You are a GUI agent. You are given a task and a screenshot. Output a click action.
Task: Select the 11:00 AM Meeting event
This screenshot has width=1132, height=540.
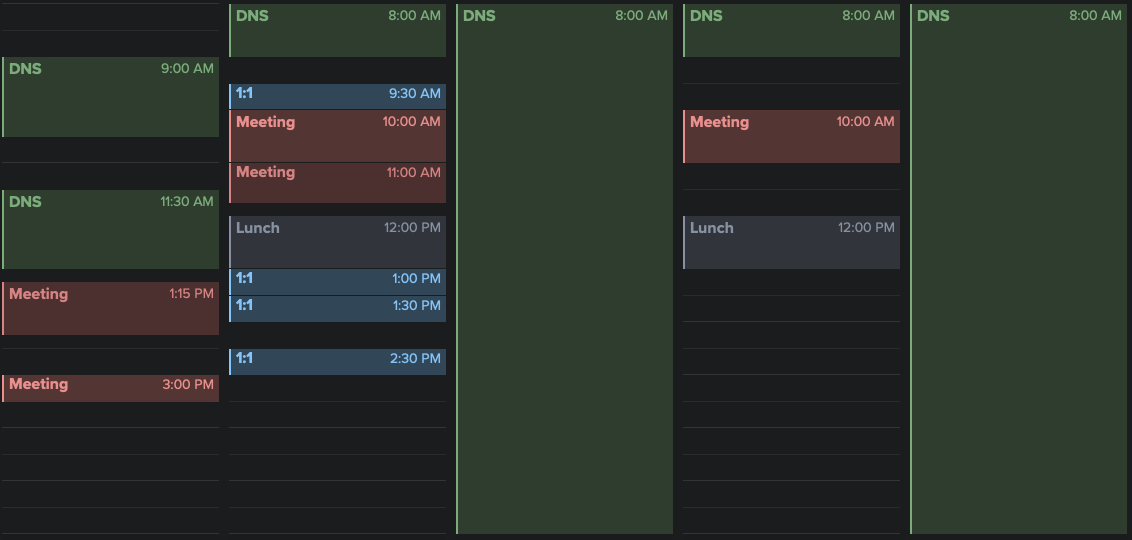[337, 183]
